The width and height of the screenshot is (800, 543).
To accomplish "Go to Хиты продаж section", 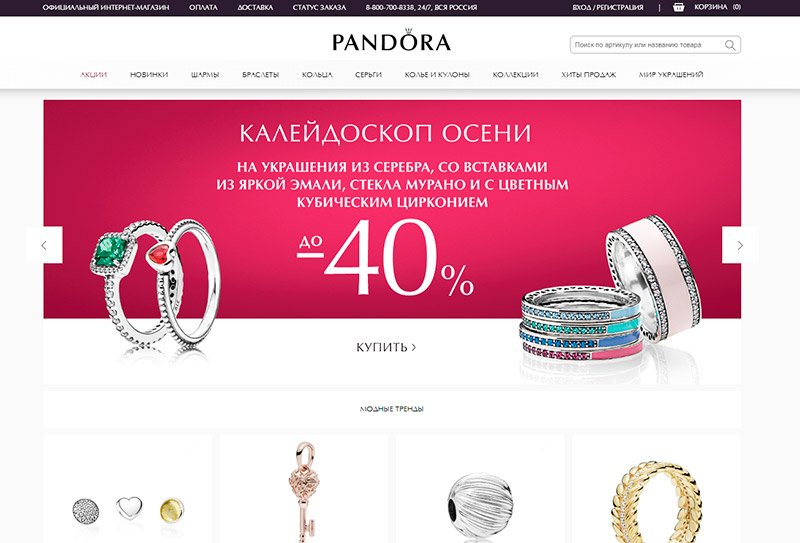I will 588,75.
